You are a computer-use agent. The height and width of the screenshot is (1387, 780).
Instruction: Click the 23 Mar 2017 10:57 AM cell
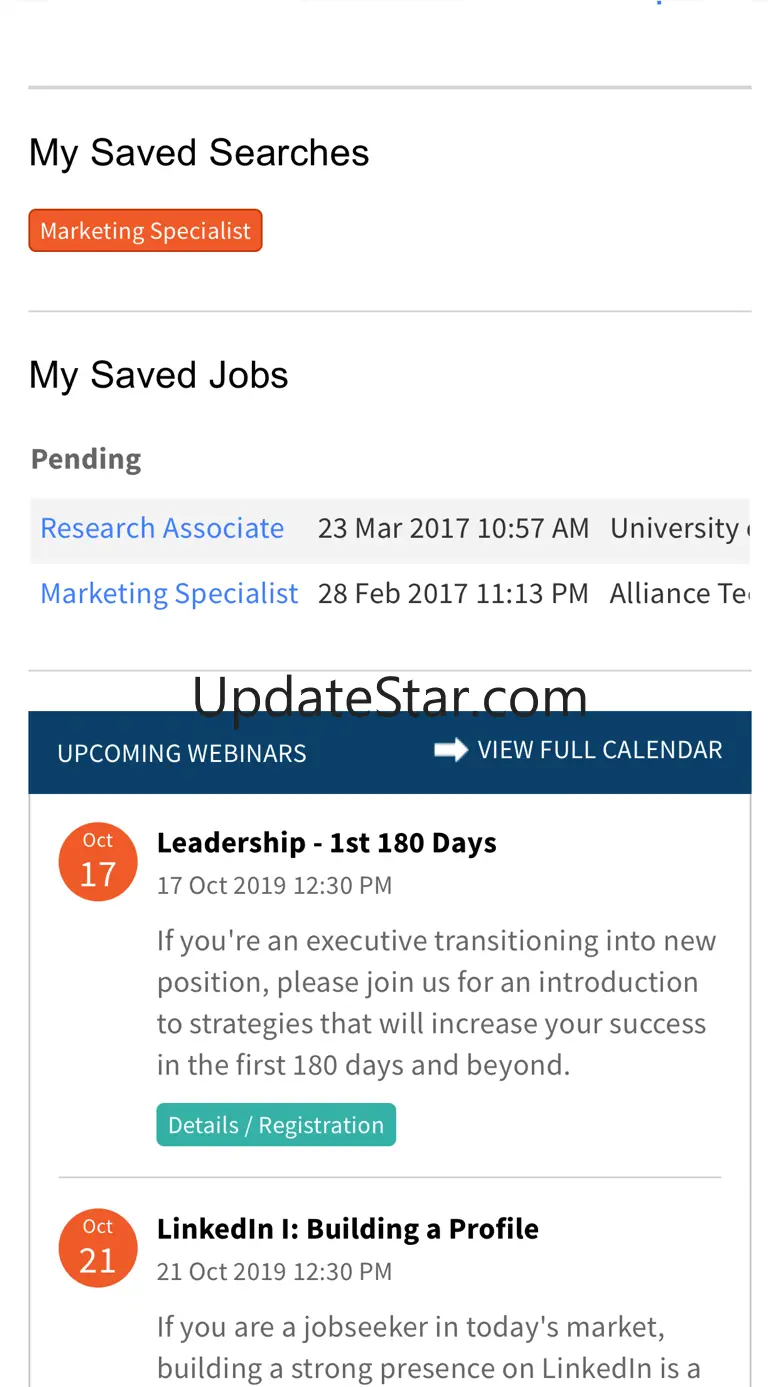pos(454,528)
